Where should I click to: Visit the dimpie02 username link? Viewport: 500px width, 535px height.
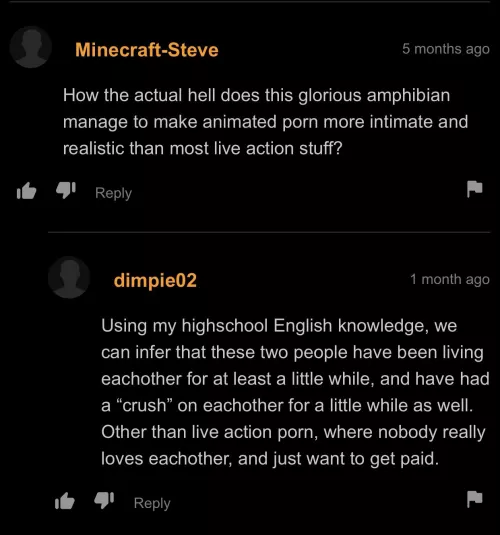[155, 280]
